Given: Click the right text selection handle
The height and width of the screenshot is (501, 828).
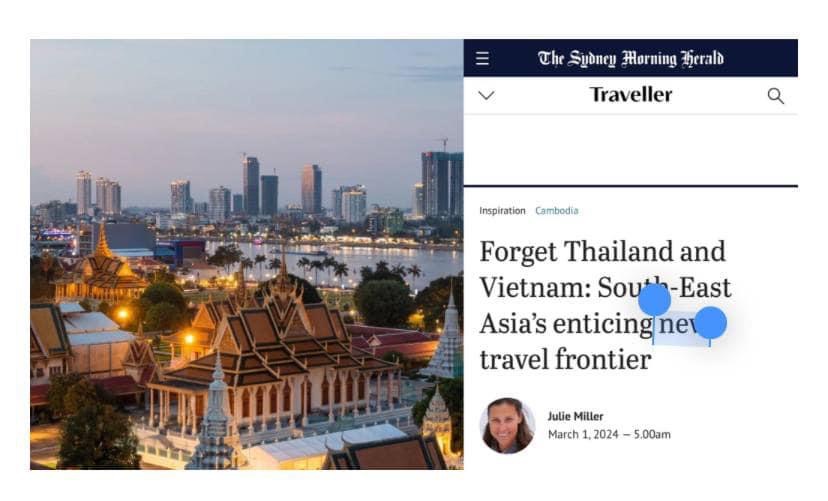Looking at the screenshot, I should pyautogui.click(x=710, y=323).
